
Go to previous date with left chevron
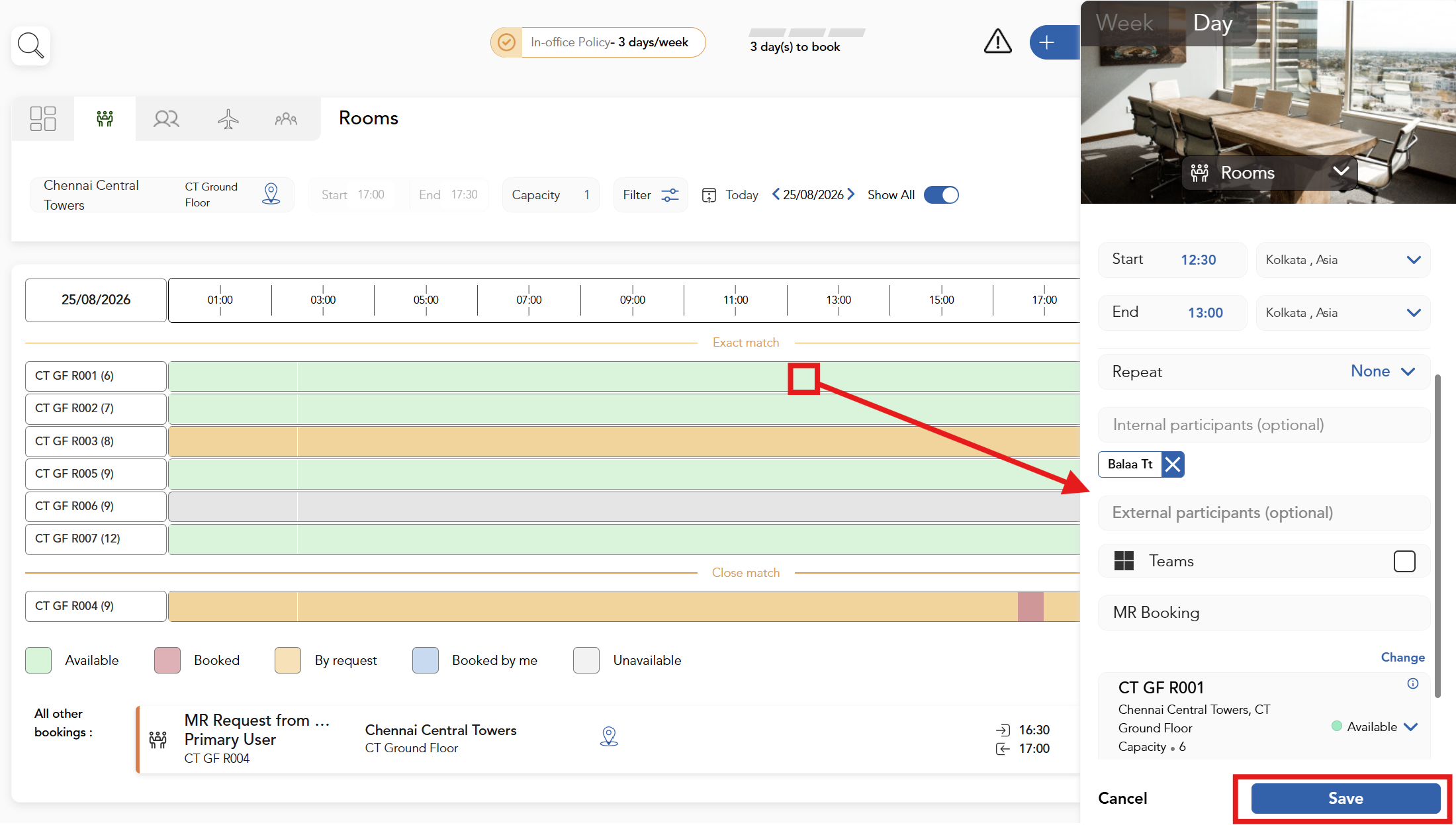[776, 194]
